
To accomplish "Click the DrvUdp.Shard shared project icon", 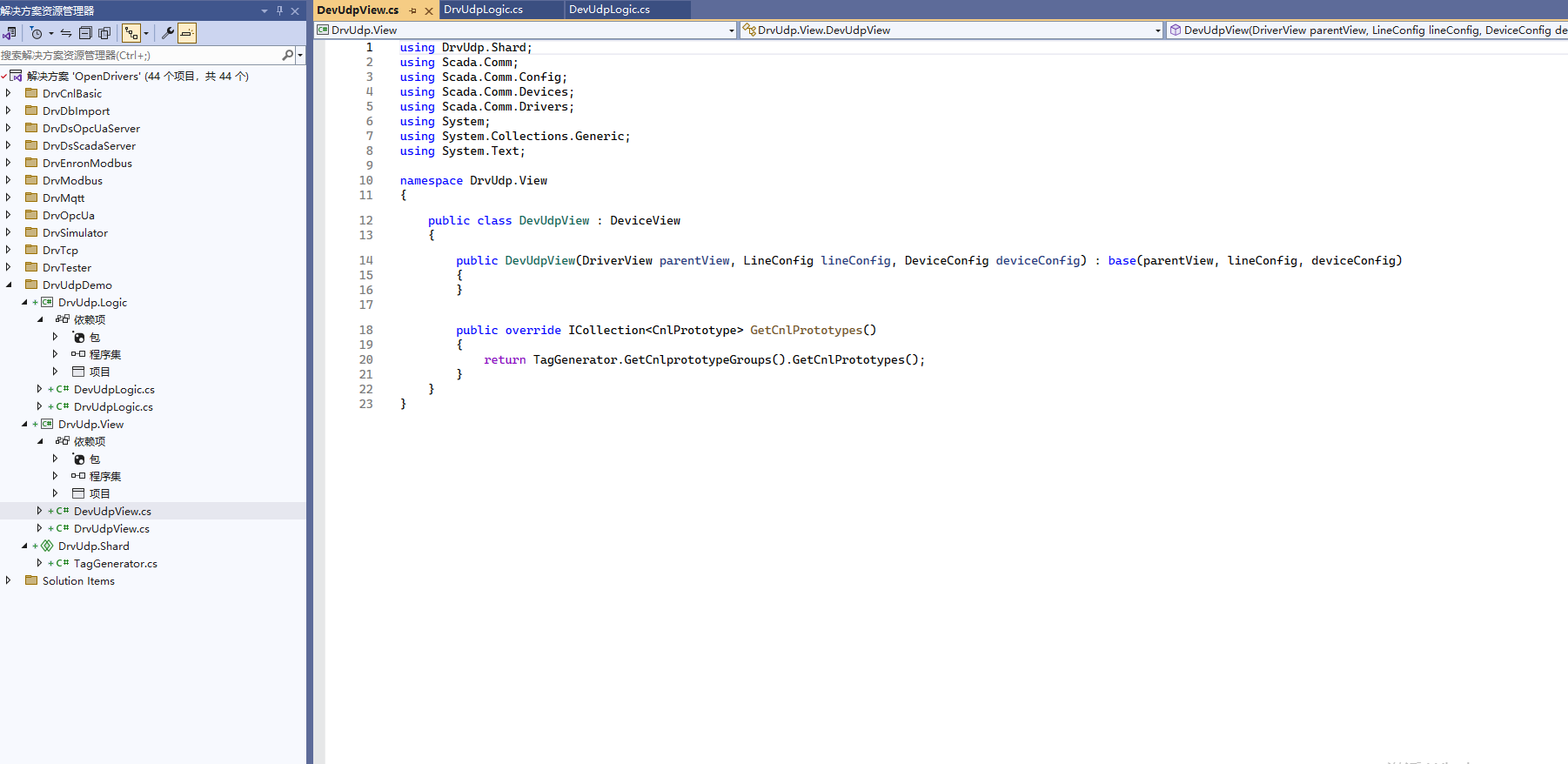I will 47,546.
